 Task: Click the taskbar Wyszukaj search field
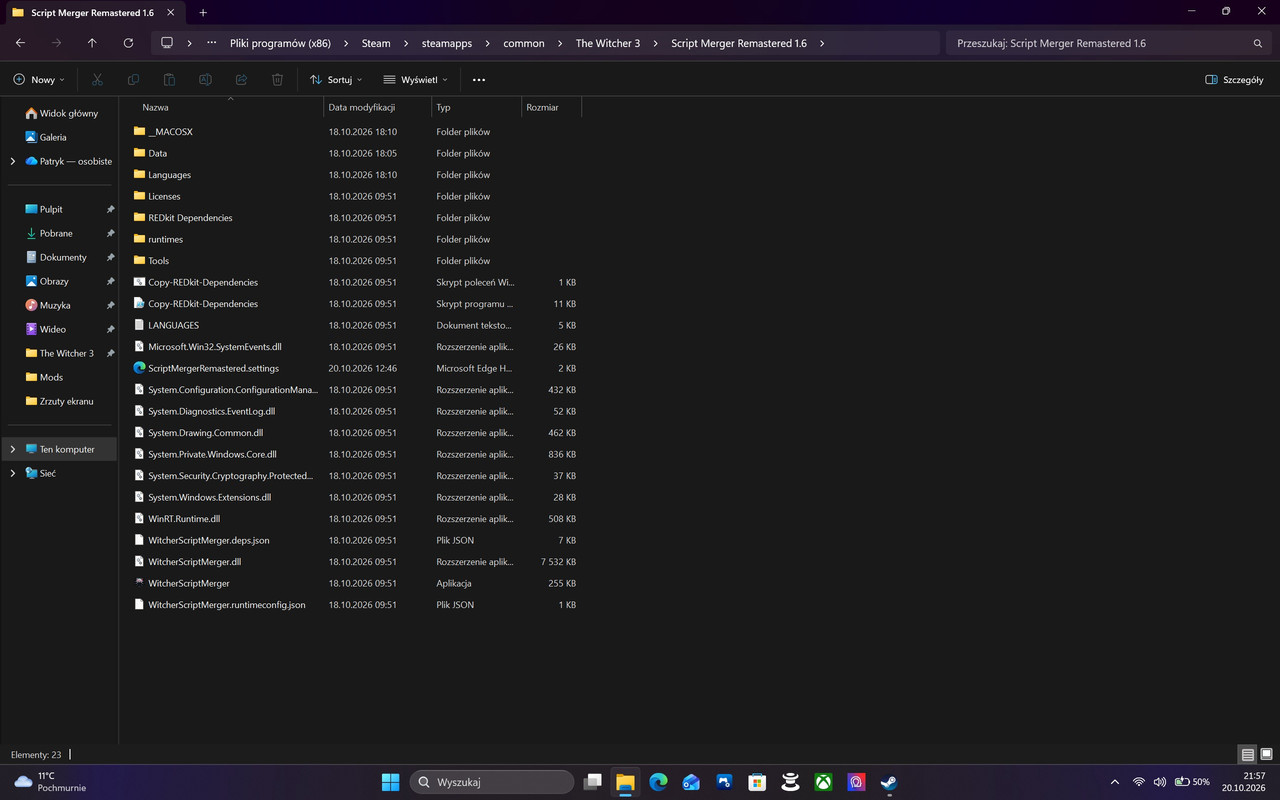(492, 782)
